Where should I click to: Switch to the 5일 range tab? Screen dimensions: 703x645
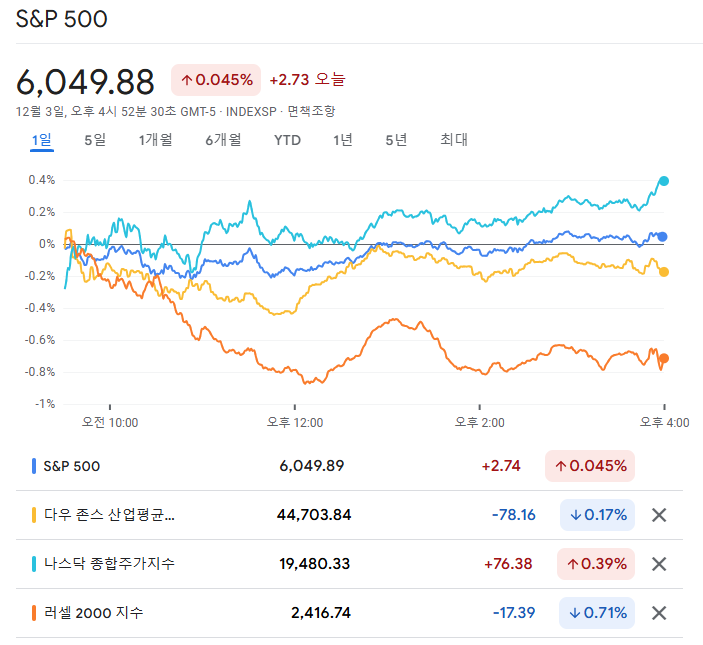tap(95, 140)
